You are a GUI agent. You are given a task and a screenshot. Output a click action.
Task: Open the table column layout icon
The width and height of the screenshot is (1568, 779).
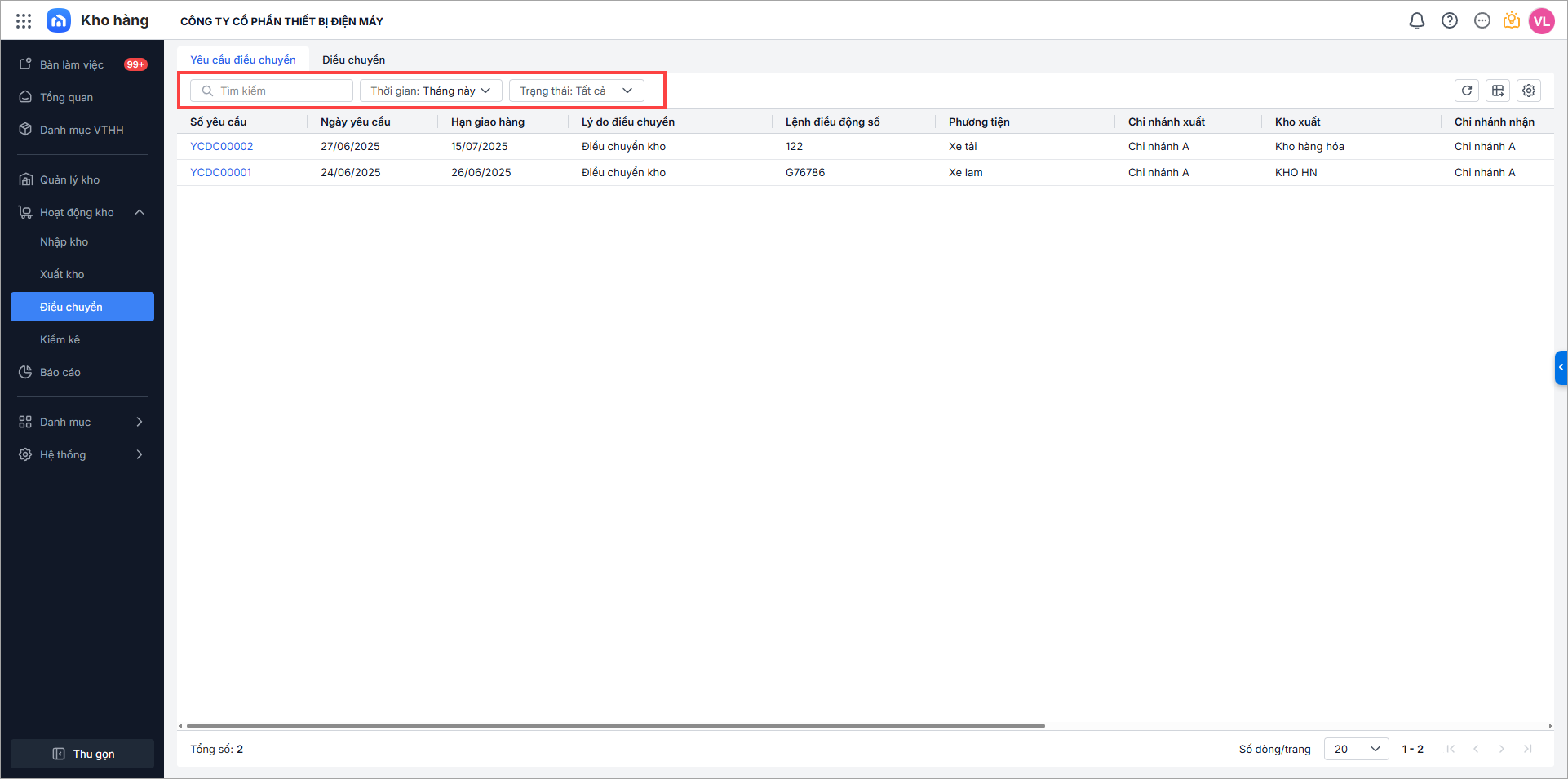tap(1498, 91)
